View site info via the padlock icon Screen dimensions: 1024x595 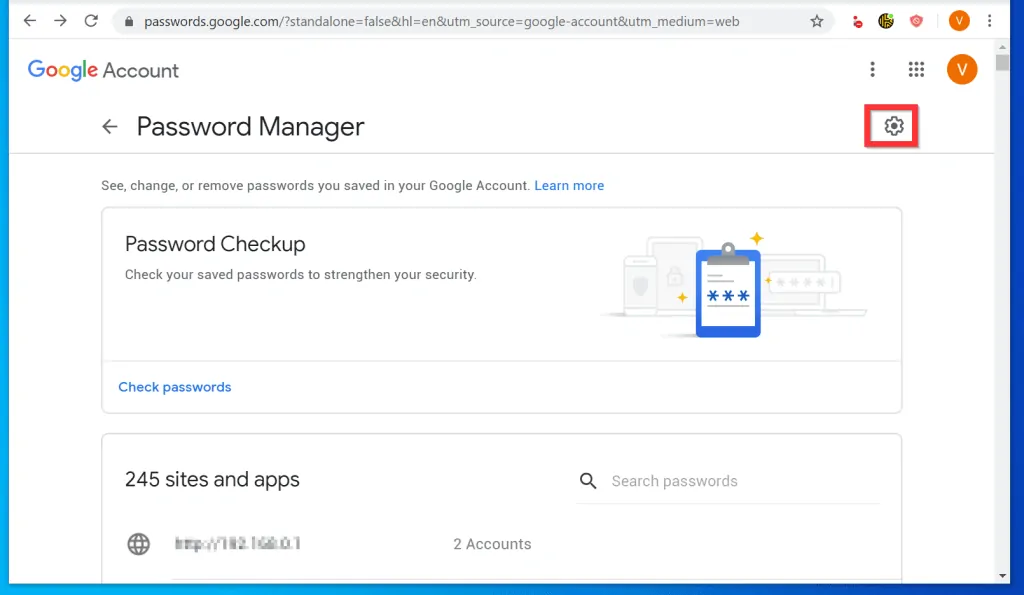127,21
